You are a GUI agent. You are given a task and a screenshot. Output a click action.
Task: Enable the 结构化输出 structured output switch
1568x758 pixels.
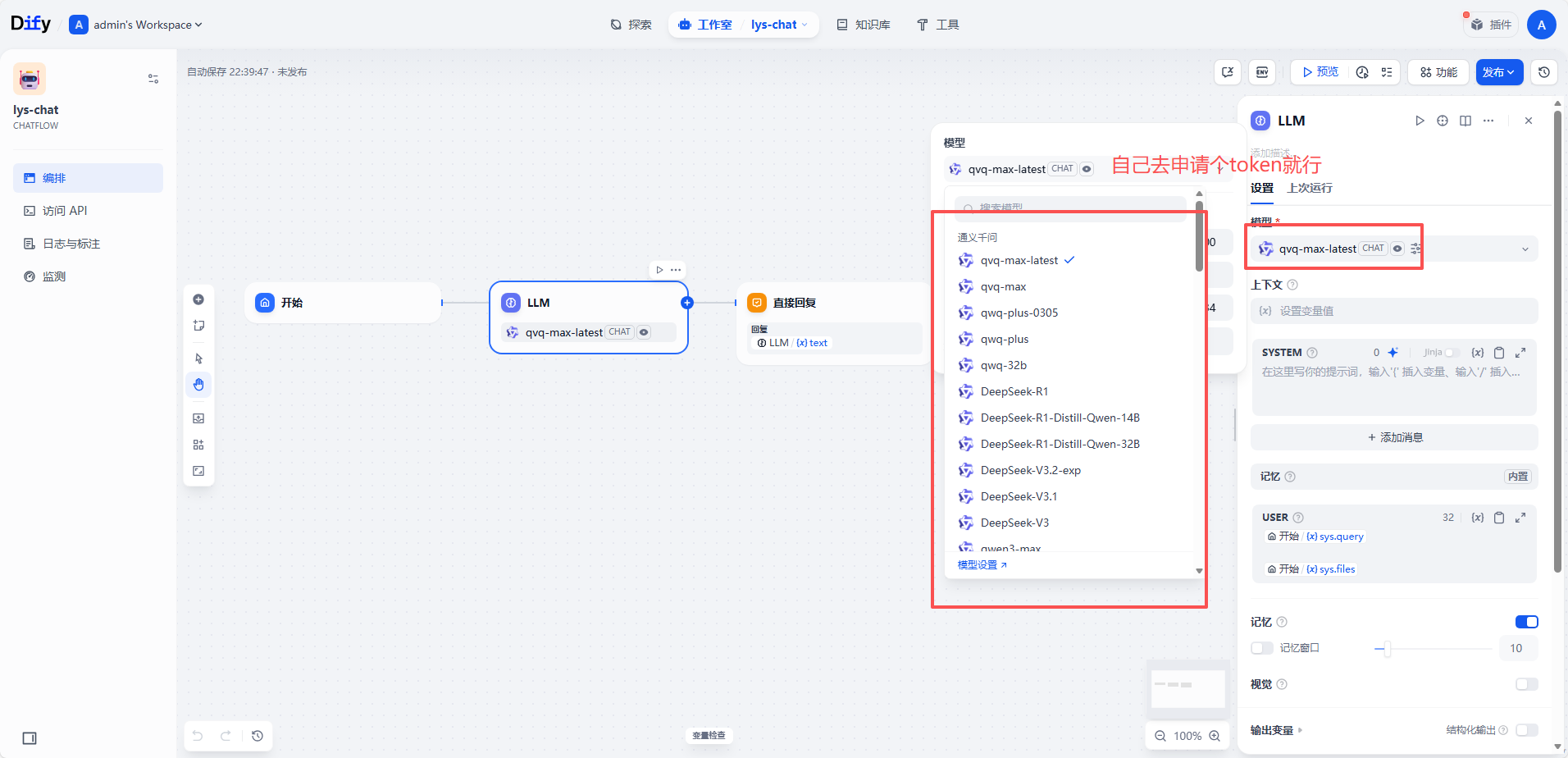tap(1527, 730)
